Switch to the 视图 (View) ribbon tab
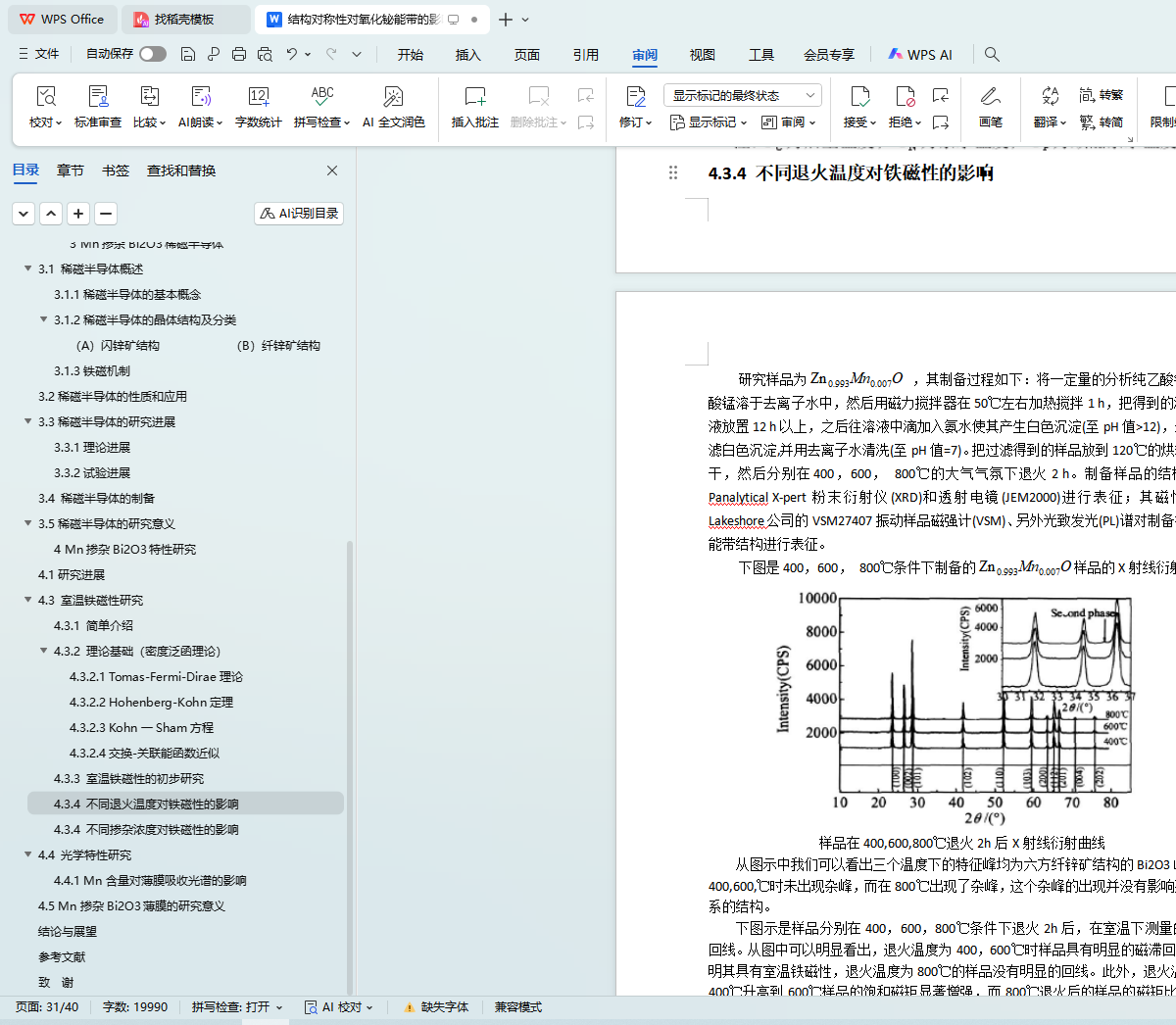 pos(702,55)
